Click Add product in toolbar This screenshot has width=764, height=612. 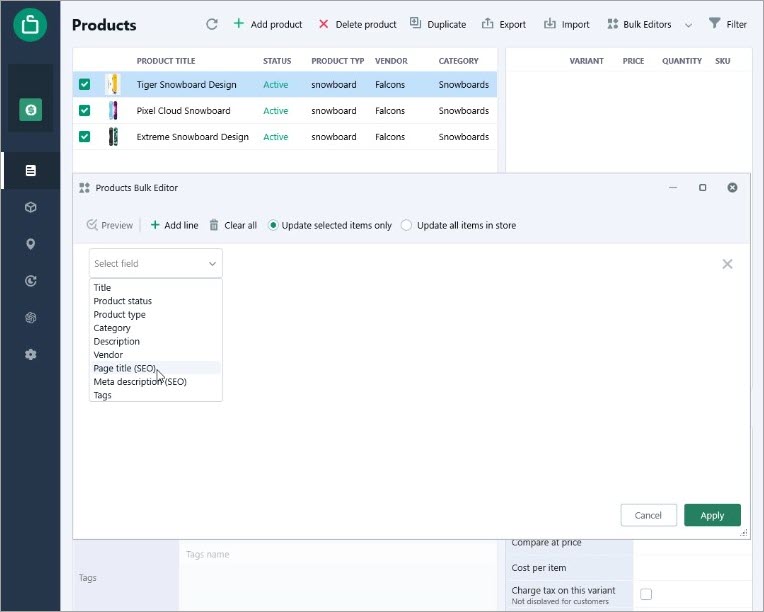[x=268, y=24]
